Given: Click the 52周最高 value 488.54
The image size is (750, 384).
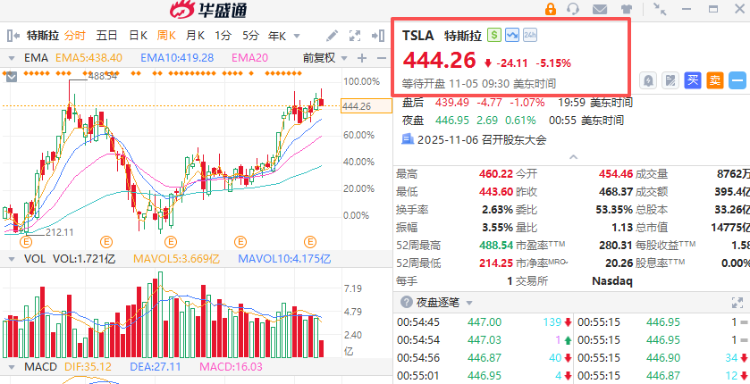Looking at the screenshot, I should (496, 245).
